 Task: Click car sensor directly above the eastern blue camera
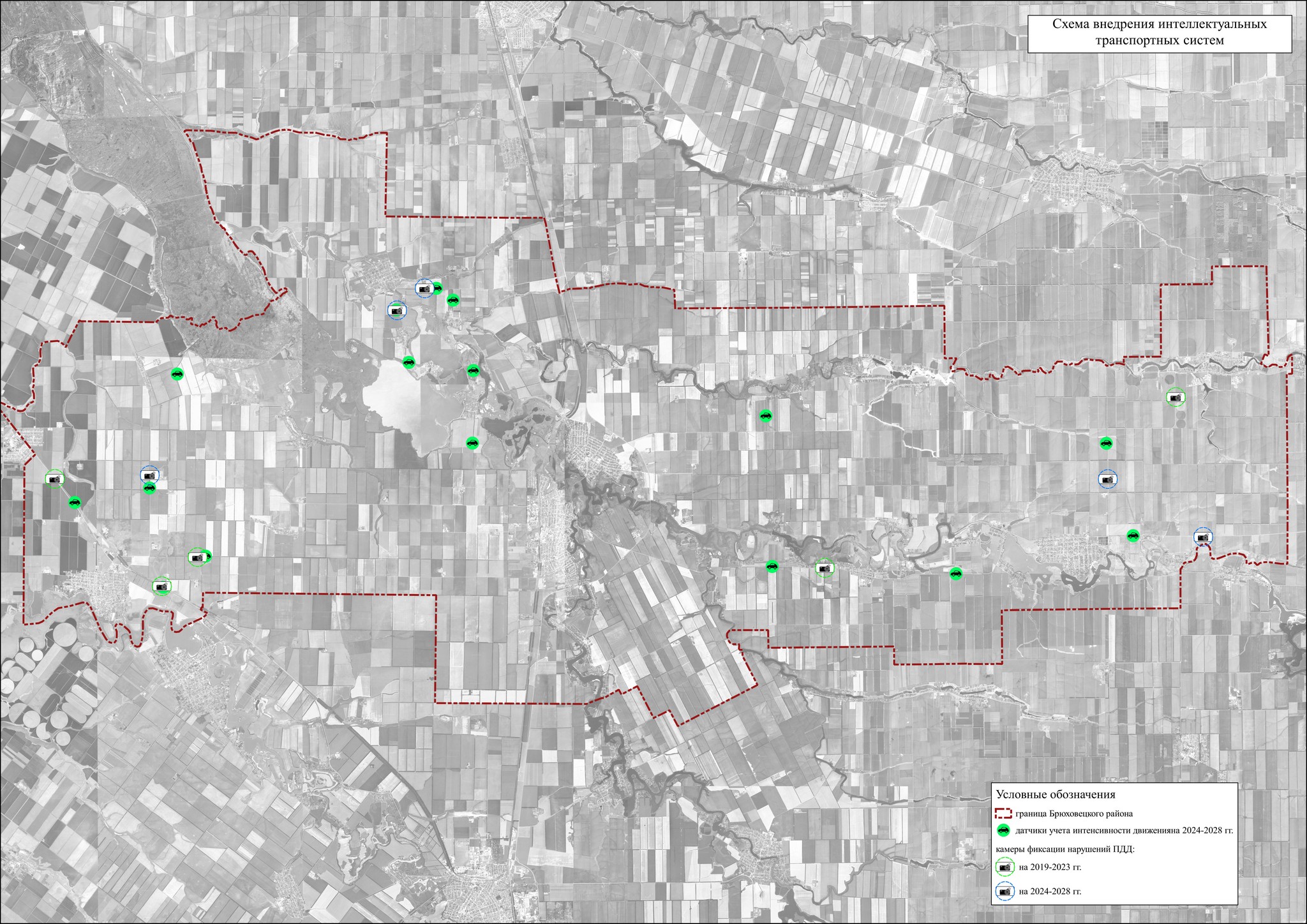(1106, 443)
